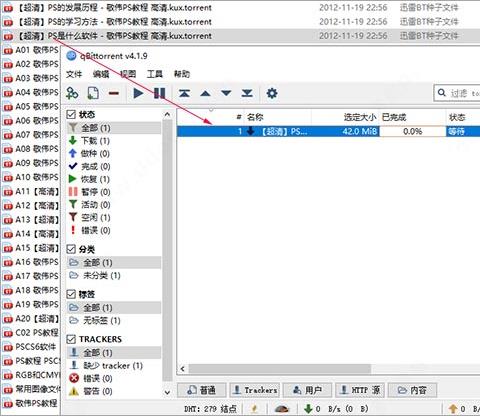Click the add torrent file toolbar icon
The height and width of the screenshot is (416, 480).
tap(93, 93)
